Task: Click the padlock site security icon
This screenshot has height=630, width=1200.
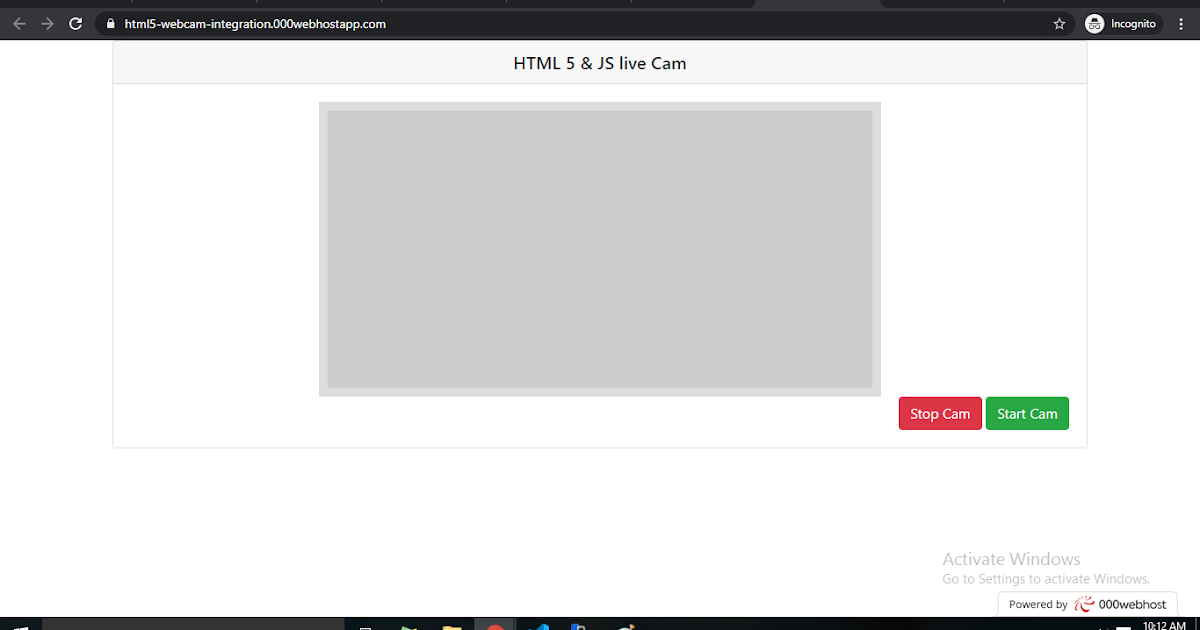Action: [108, 23]
